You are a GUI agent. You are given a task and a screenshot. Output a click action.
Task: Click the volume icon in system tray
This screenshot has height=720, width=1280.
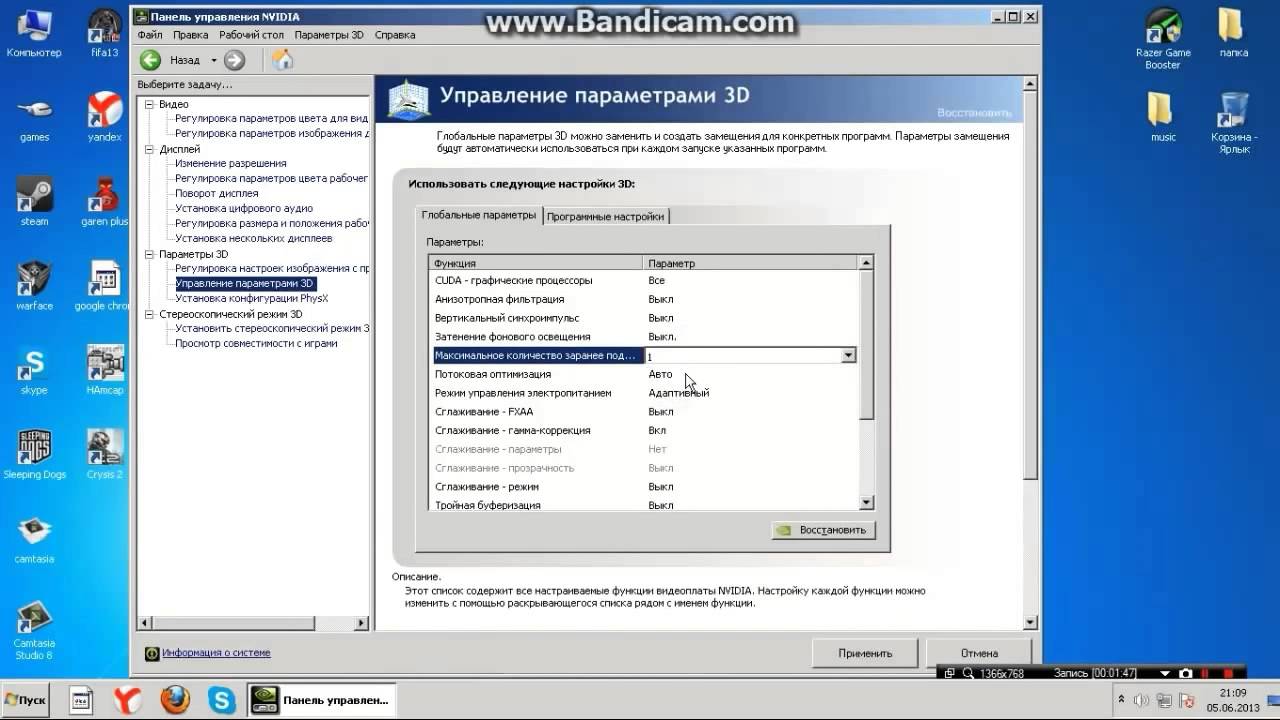pyautogui.click(x=1141, y=700)
